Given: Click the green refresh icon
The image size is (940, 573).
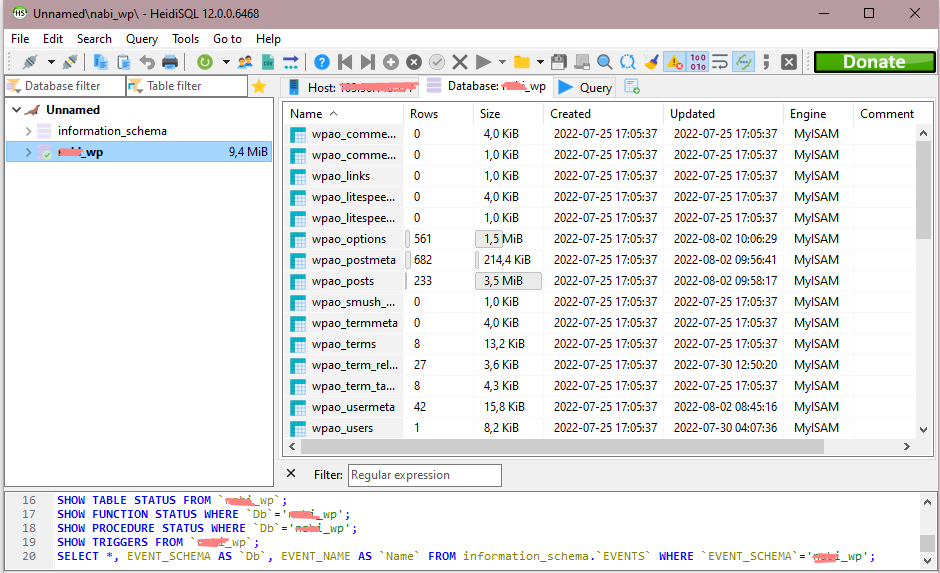Looking at the screenshot, I should (x=204, y=62).
